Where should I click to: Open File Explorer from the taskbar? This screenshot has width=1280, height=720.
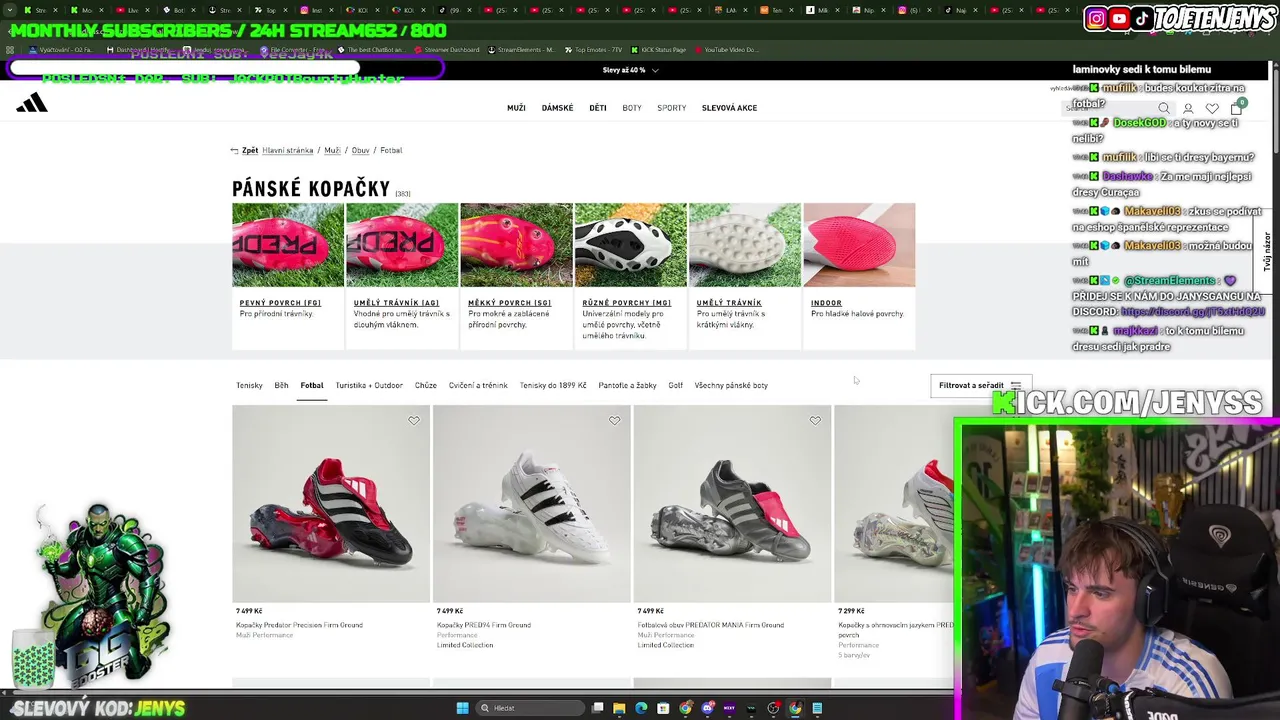coord(619,708)
